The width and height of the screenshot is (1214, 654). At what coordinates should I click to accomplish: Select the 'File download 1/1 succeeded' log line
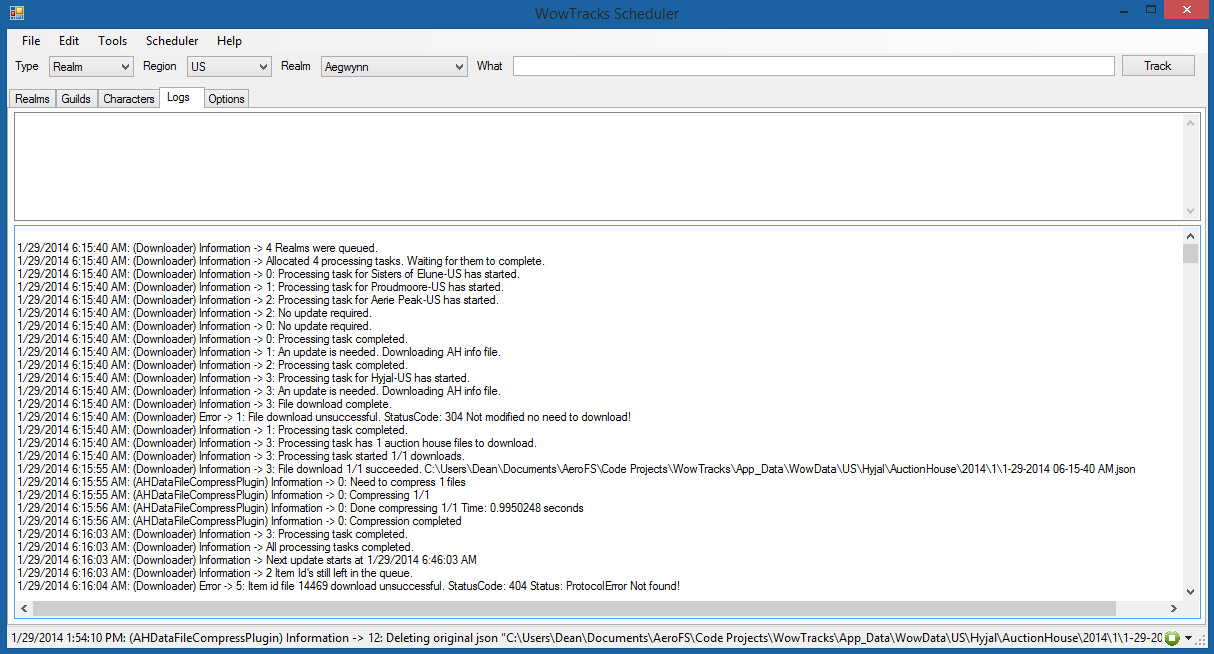tap(577, 469)
